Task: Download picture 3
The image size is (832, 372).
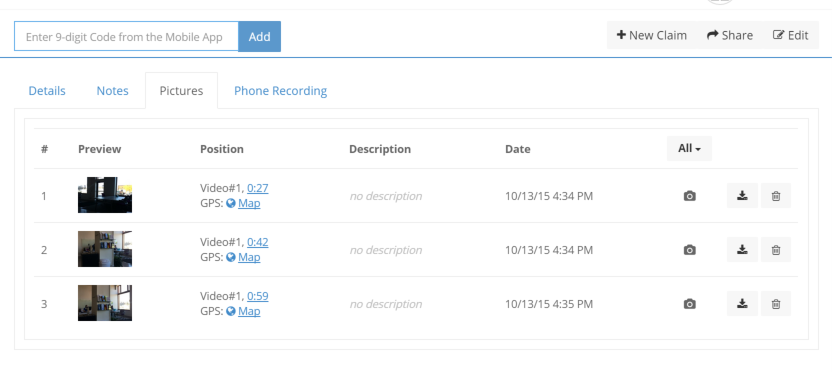Action: point(742,304)
